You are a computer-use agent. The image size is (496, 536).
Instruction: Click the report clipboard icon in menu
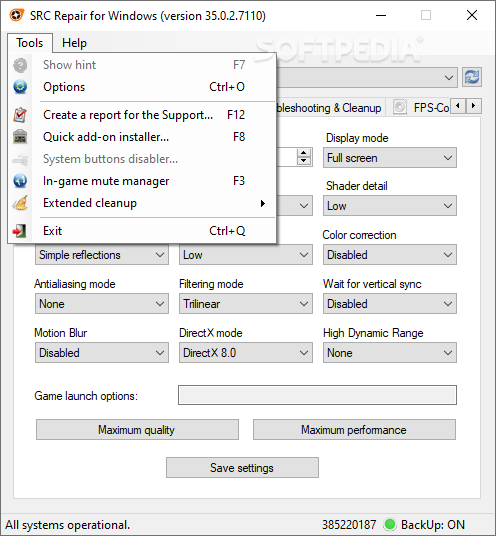pyautogui.click(x=20, y=115)
